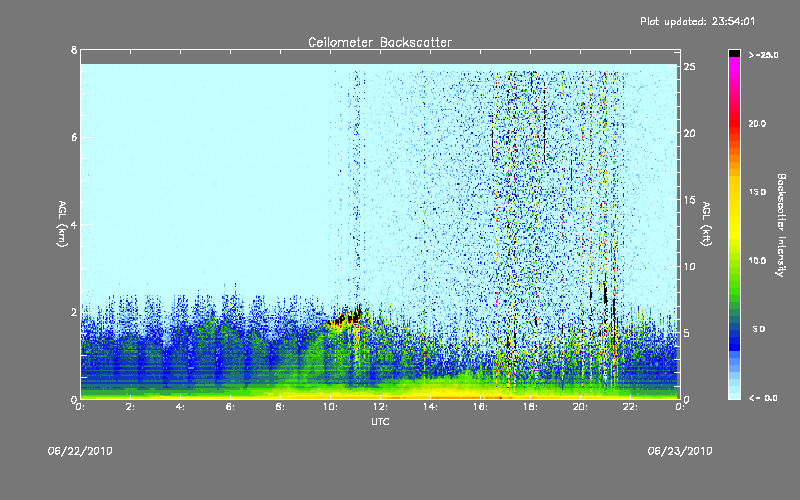Click the left 'AGL (km)' axis label
The image size is (800, 500).
pyautogui.click(x=62, y=224)
